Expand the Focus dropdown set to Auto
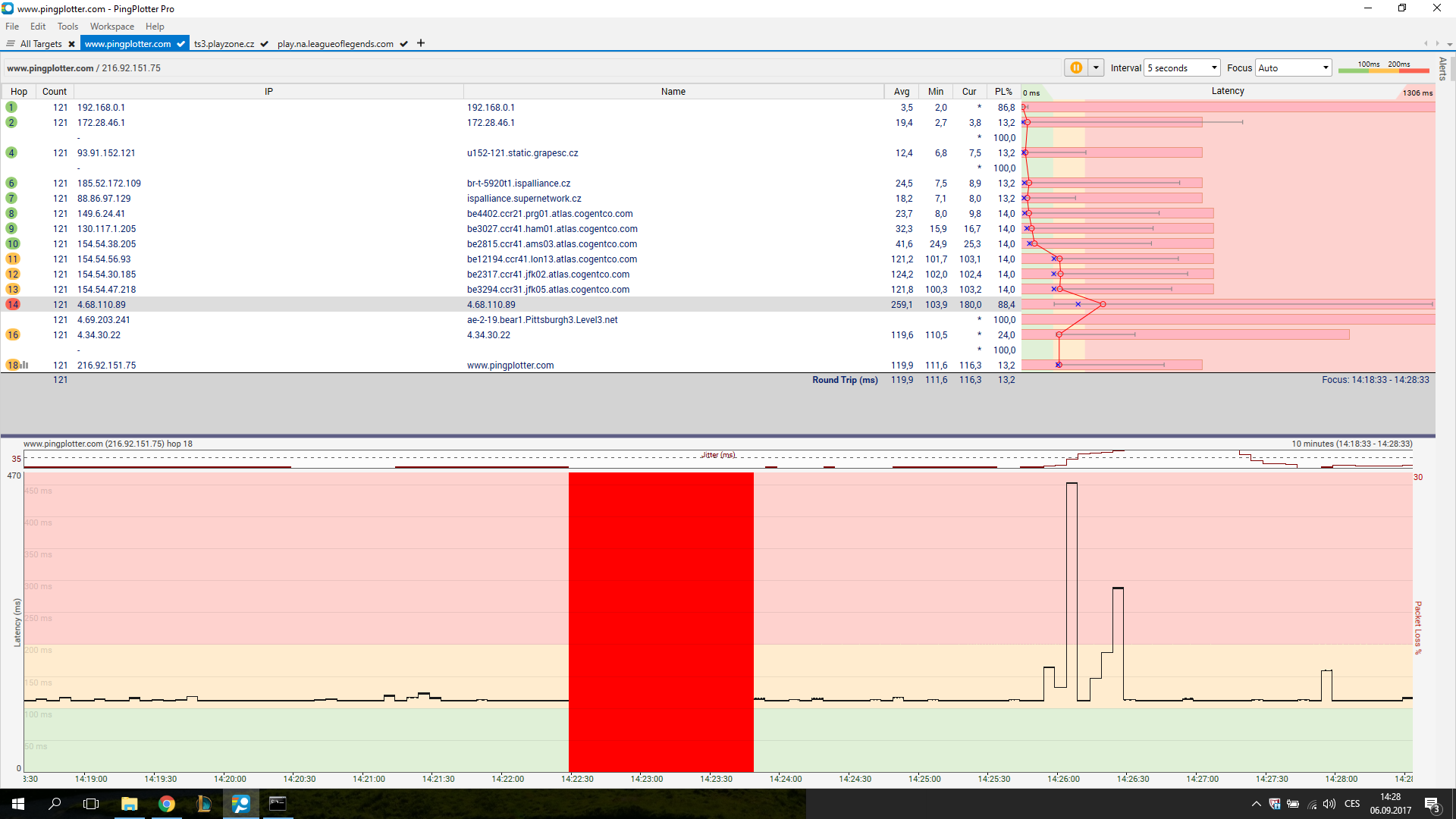 (x=1293, y=67)
